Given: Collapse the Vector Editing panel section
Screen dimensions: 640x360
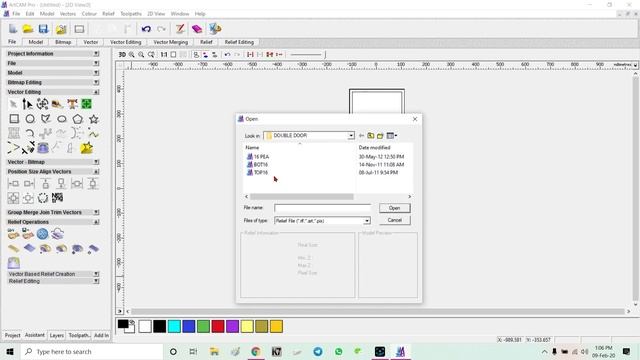Looking at the screenshot, I should (96, 92).
